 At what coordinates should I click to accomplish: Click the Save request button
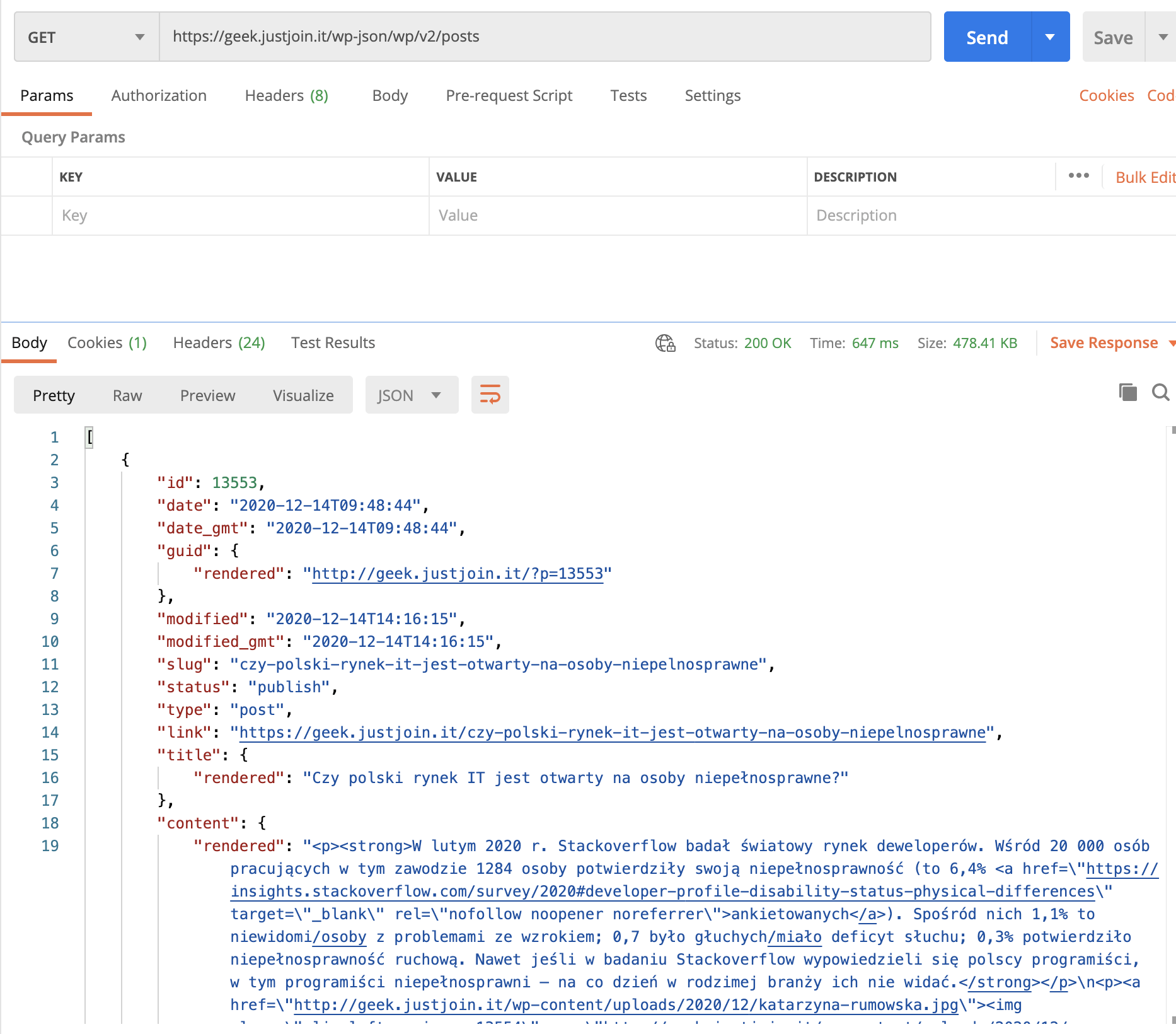coord(1113,37)
